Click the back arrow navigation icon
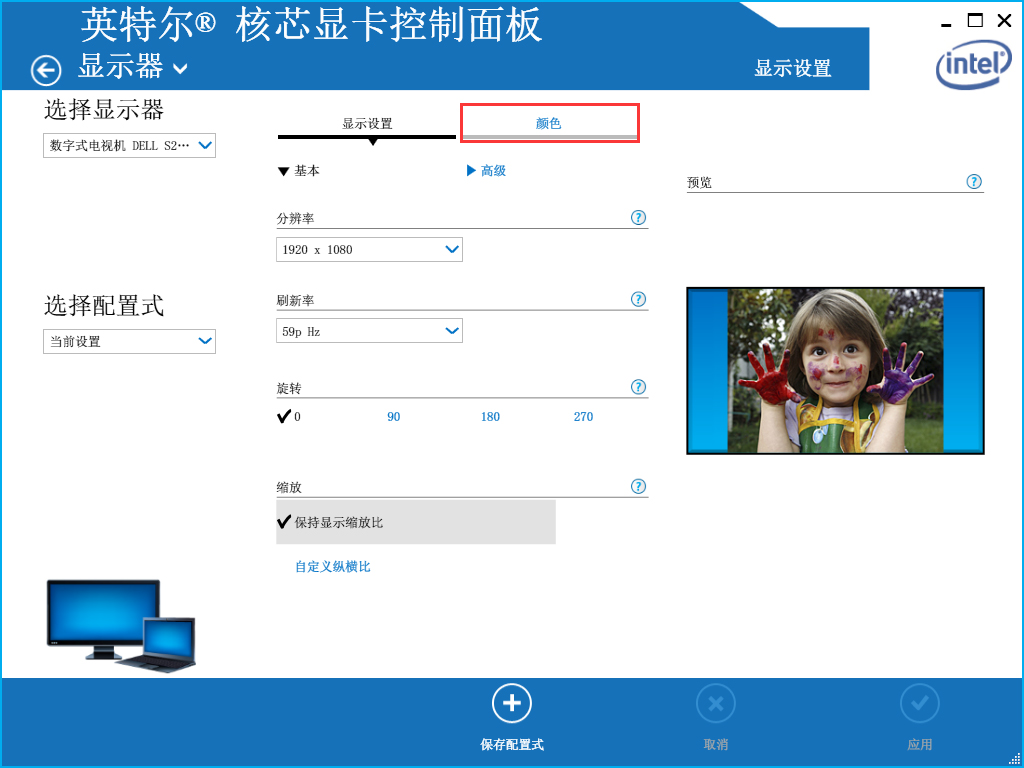Viewport: 1024px width, 768px height. click(x=45, y=70)
